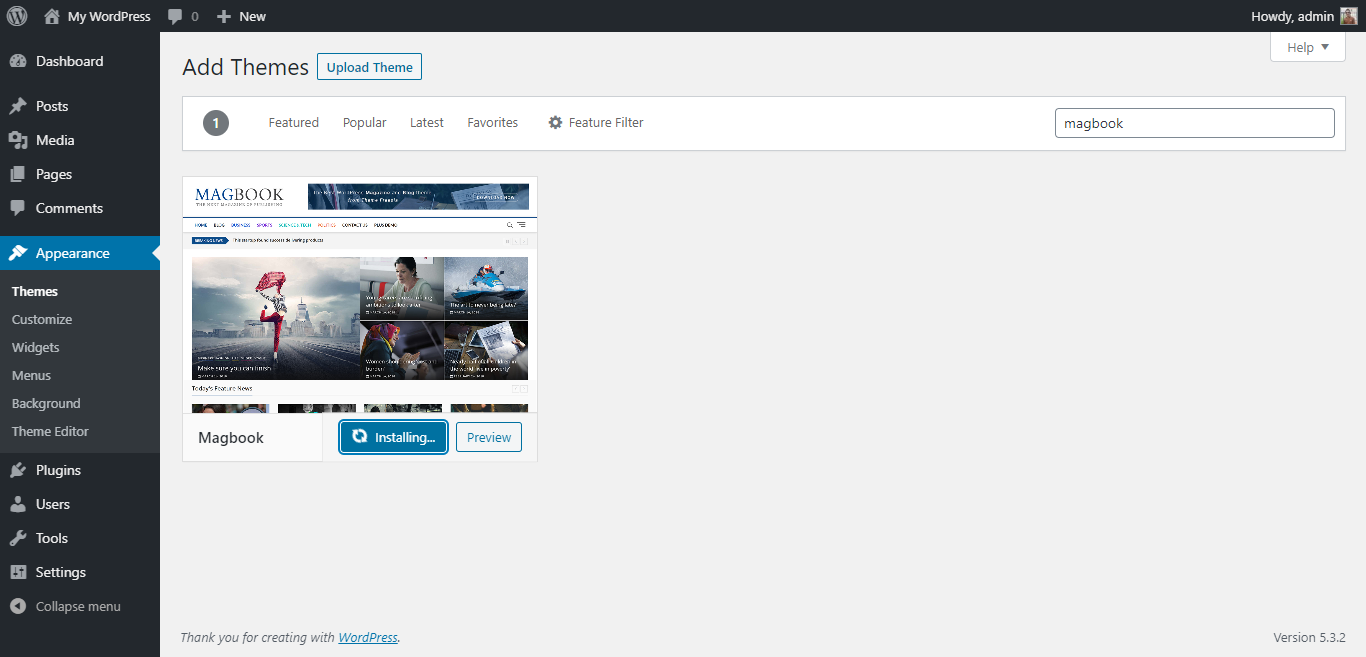Go to Plugins menu item
The height and width of the screenshot is (657, 1366).
[x=80, y=470]
